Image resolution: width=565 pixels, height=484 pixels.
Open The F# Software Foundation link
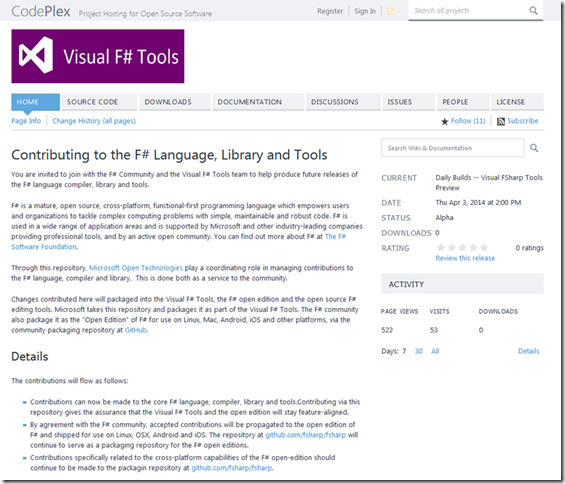tap(335, 236)
